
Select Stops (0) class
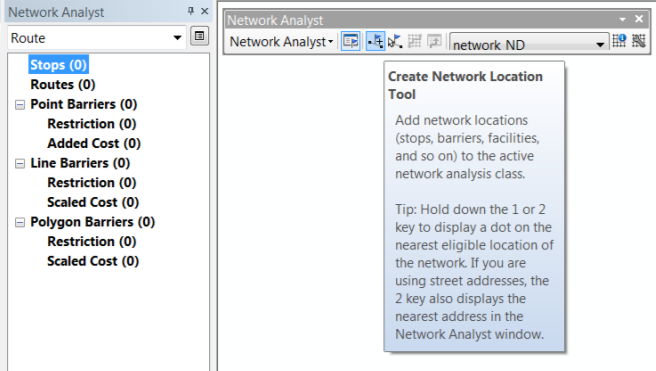click(x=59, y=65)
